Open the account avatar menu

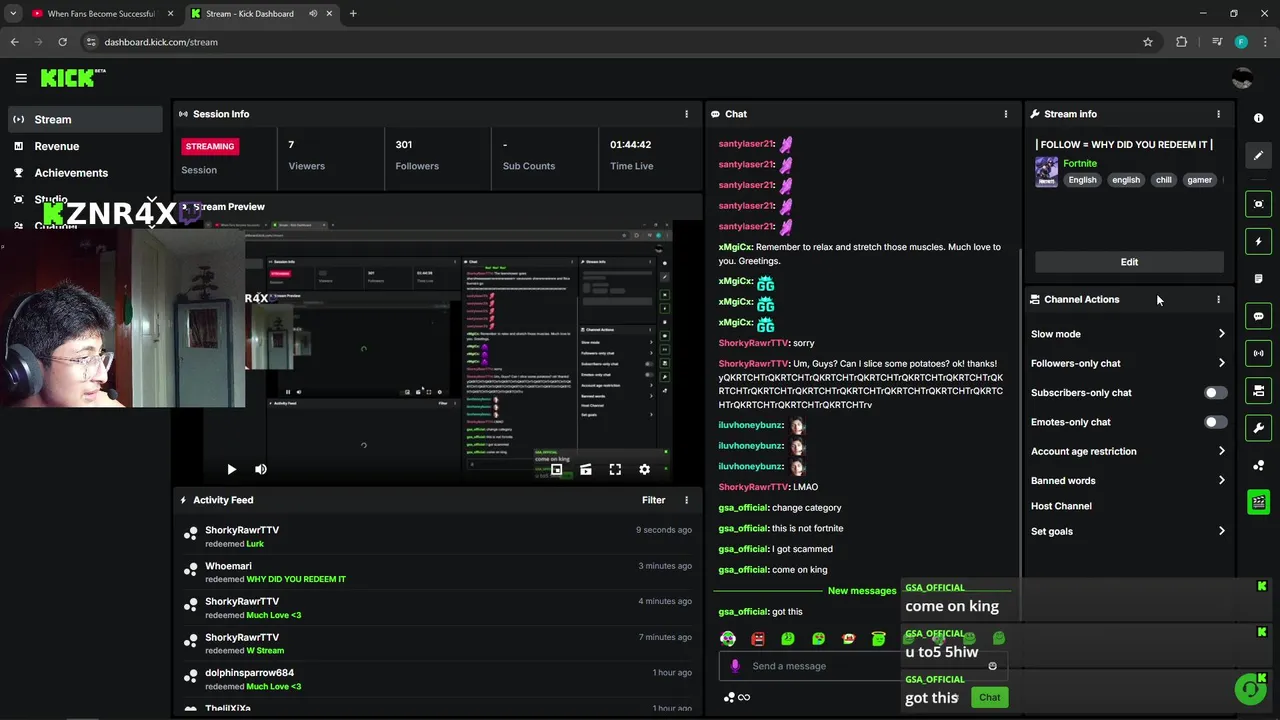(x=1242, y=78)
